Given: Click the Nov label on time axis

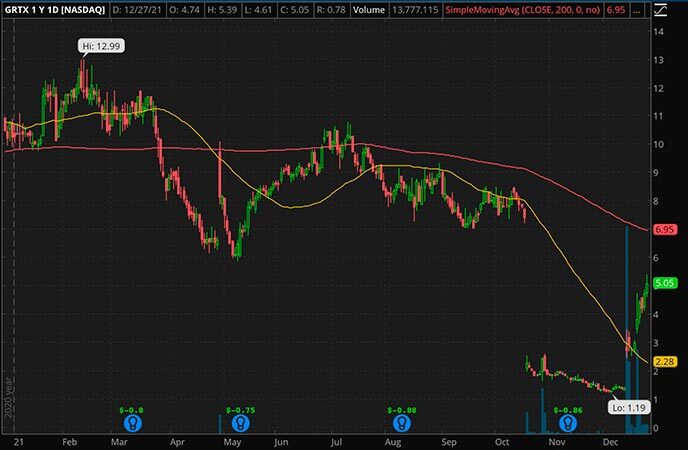Looking at the screenshot, I should tap(556, 442).
